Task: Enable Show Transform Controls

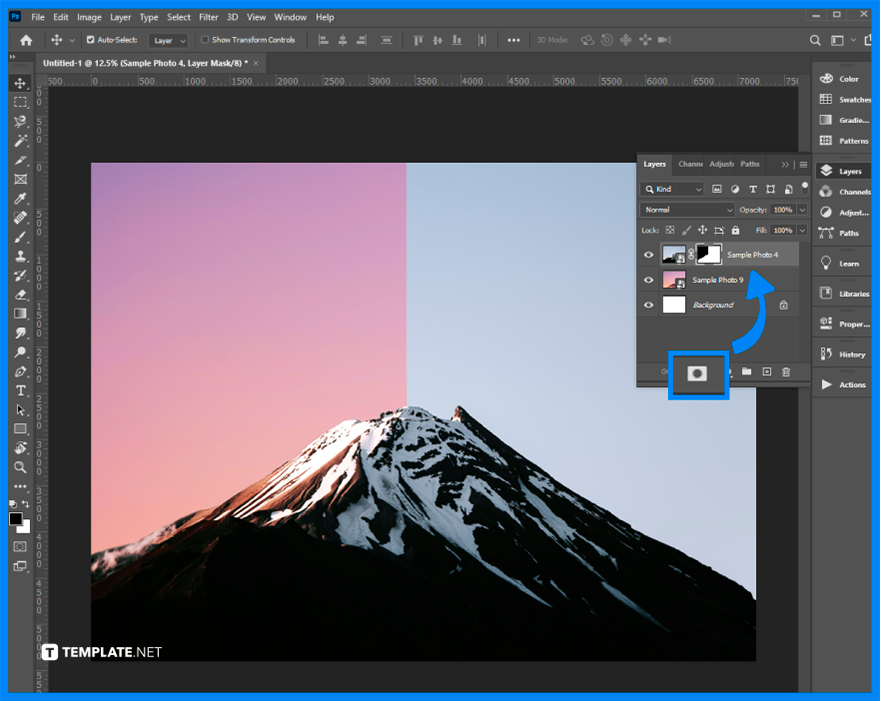Action: click(206, 40)
